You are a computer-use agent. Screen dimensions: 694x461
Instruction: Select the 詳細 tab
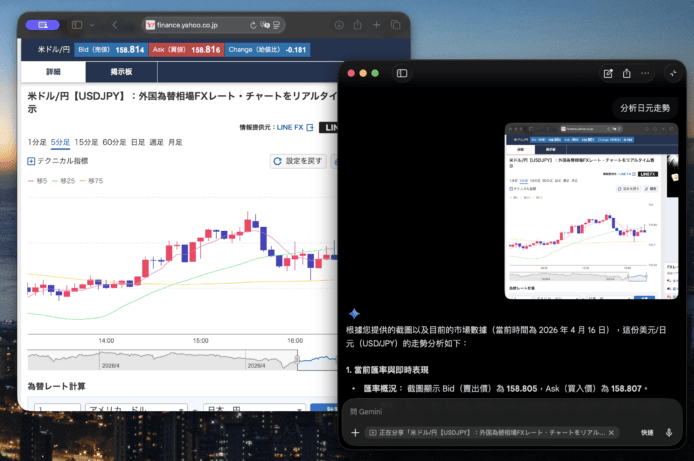[x=53, y=72]
